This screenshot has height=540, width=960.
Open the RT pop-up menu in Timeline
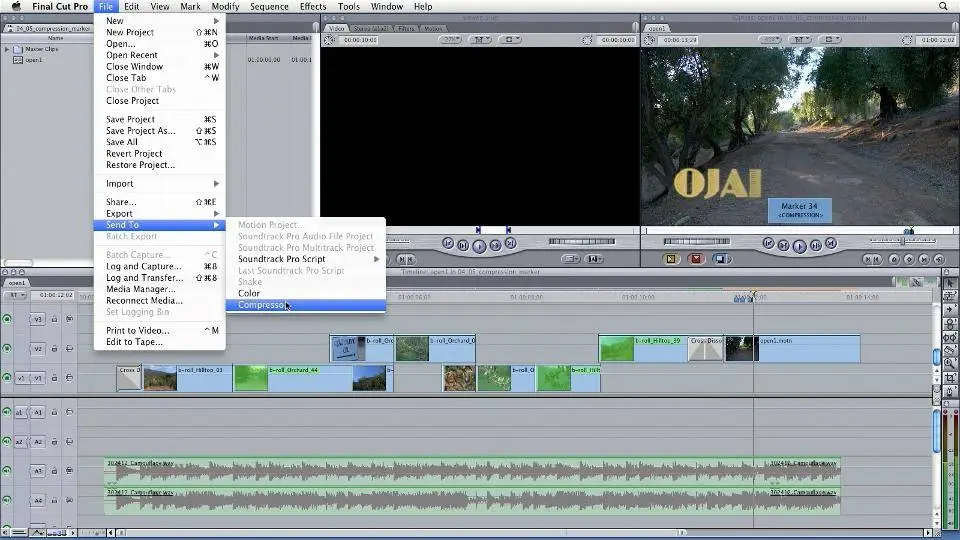click(x=15, y=295)
